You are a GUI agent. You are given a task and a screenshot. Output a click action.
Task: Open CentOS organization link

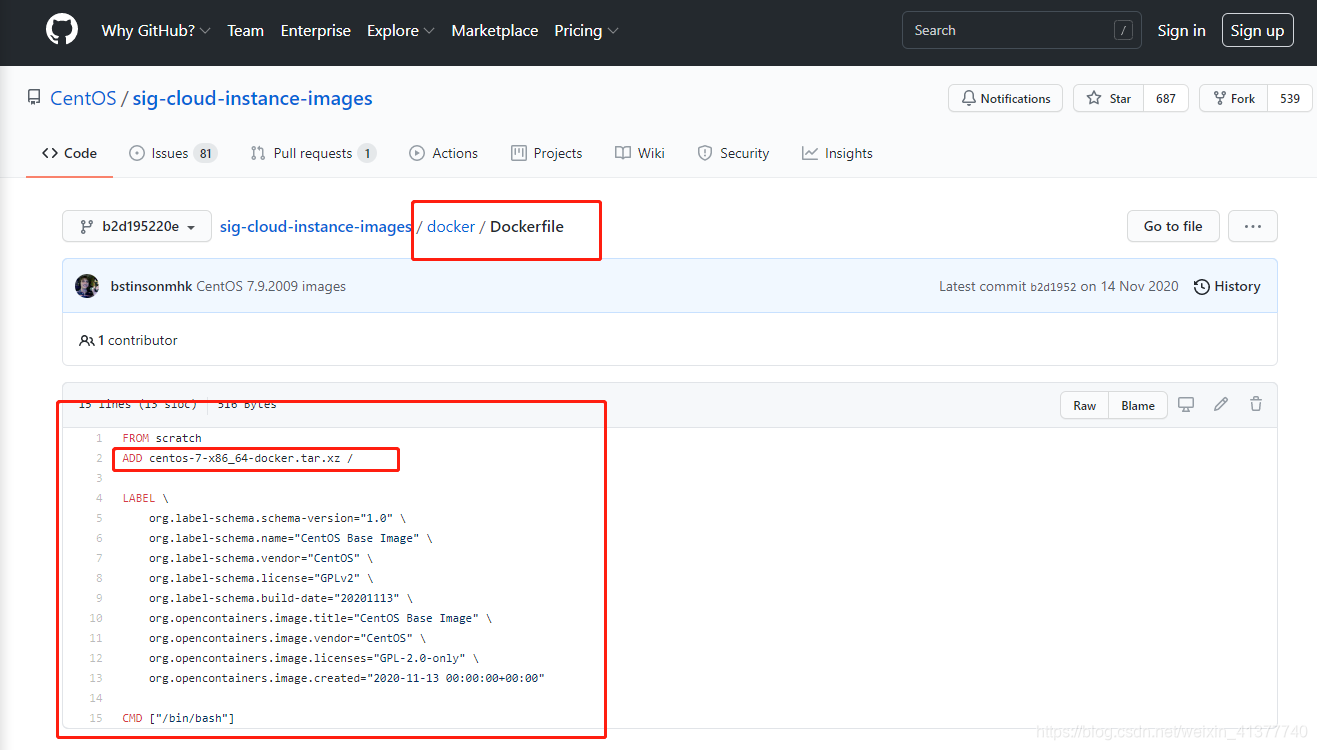(82, 98)
